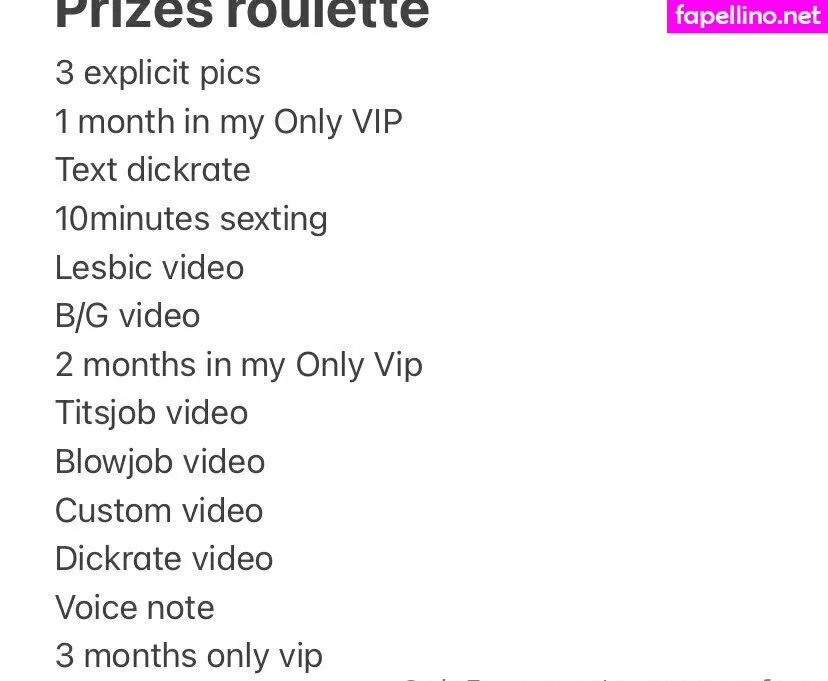
Task: Click "1 month" at the start of the second line
Action: pos(101,122)
